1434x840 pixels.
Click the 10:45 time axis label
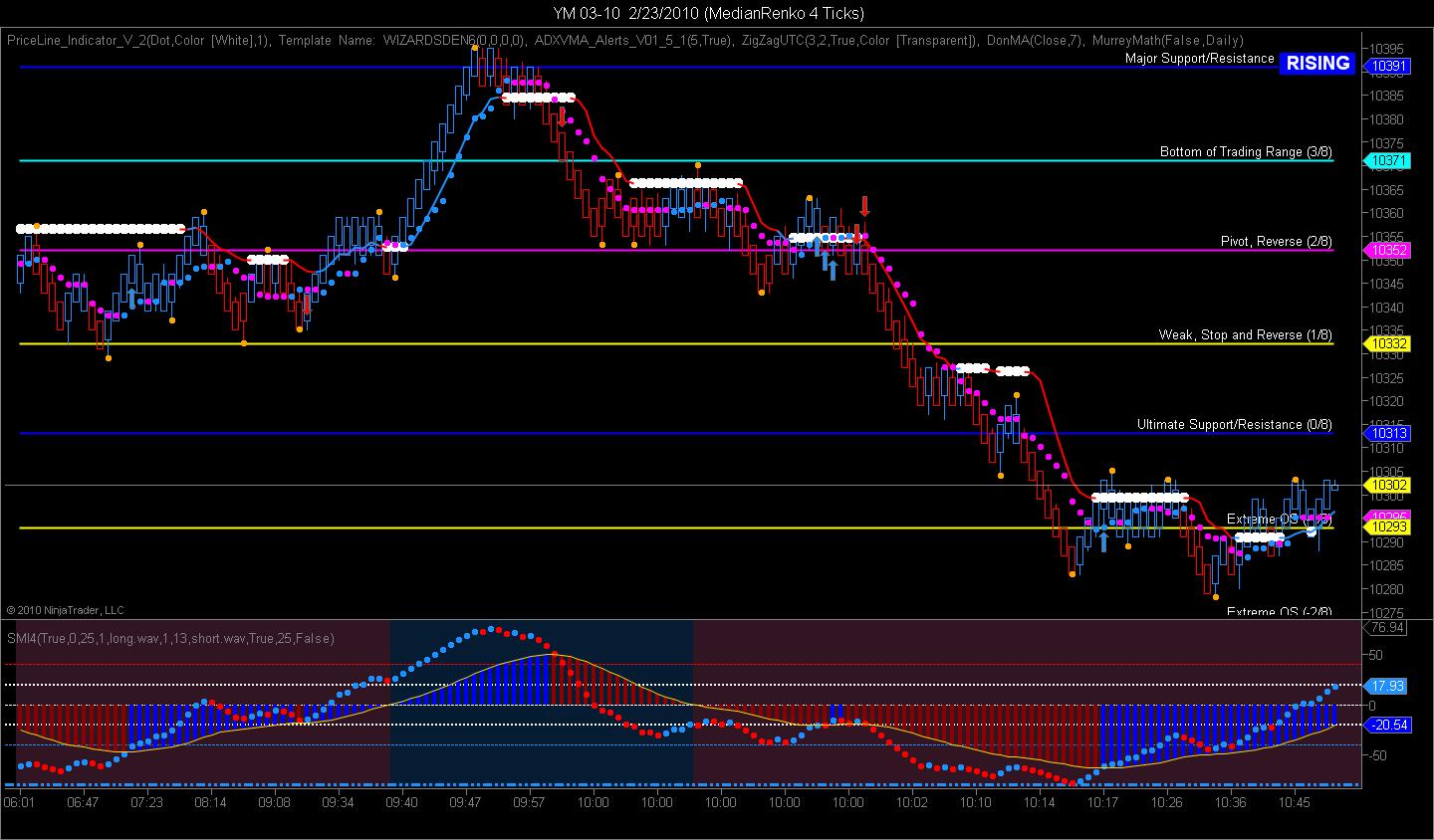tap(1295, 801)
